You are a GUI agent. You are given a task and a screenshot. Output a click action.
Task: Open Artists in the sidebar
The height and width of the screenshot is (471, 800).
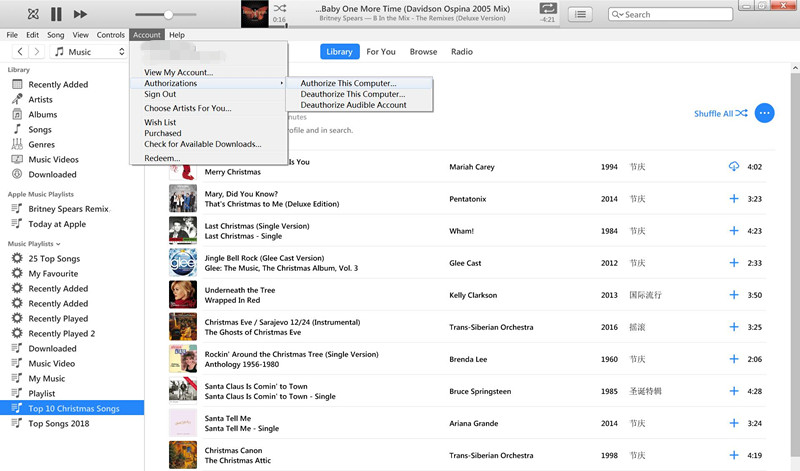pos(40,100)
